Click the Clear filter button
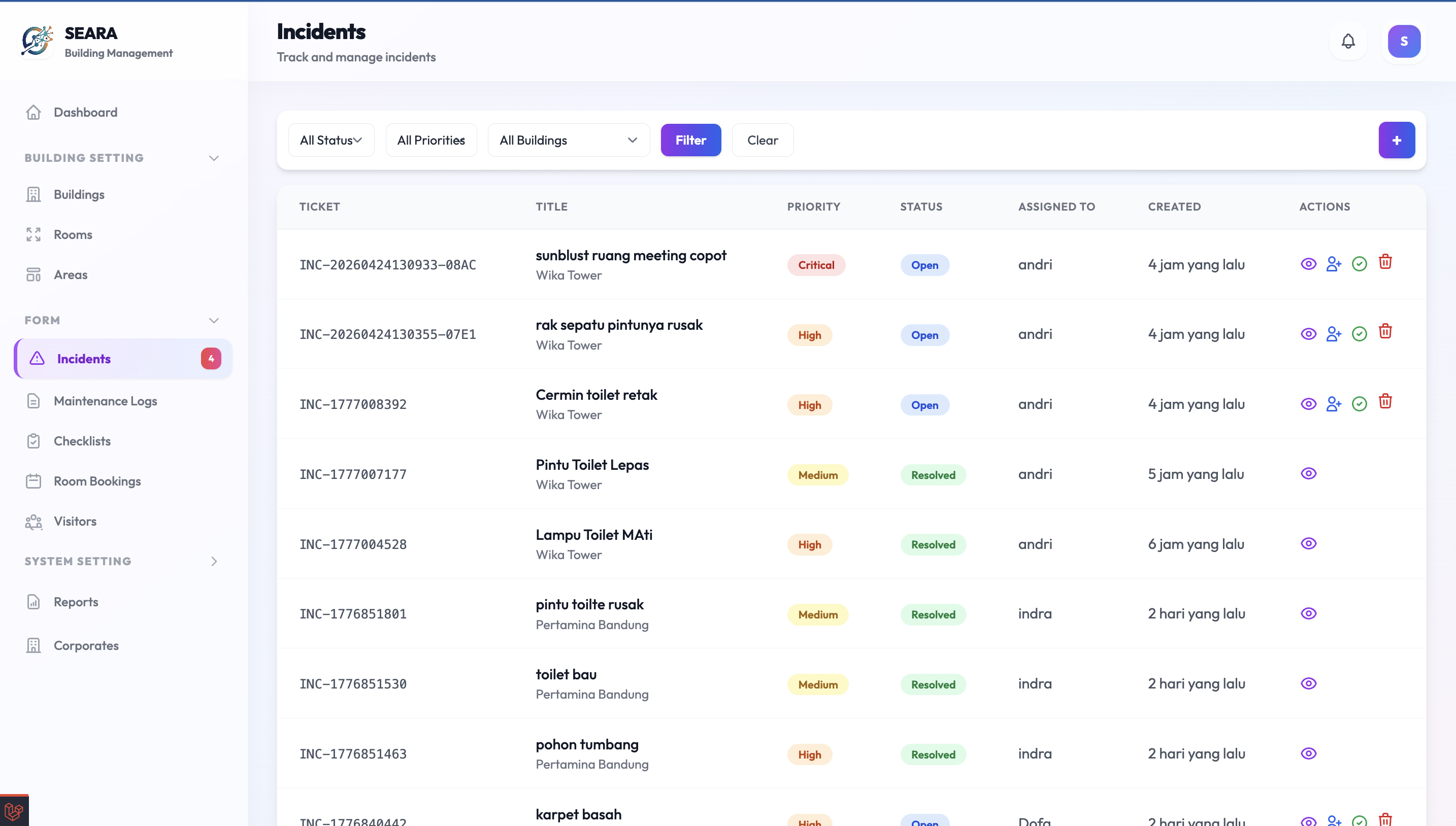This screenshot has width=1456, height=826. click(762, 140)
